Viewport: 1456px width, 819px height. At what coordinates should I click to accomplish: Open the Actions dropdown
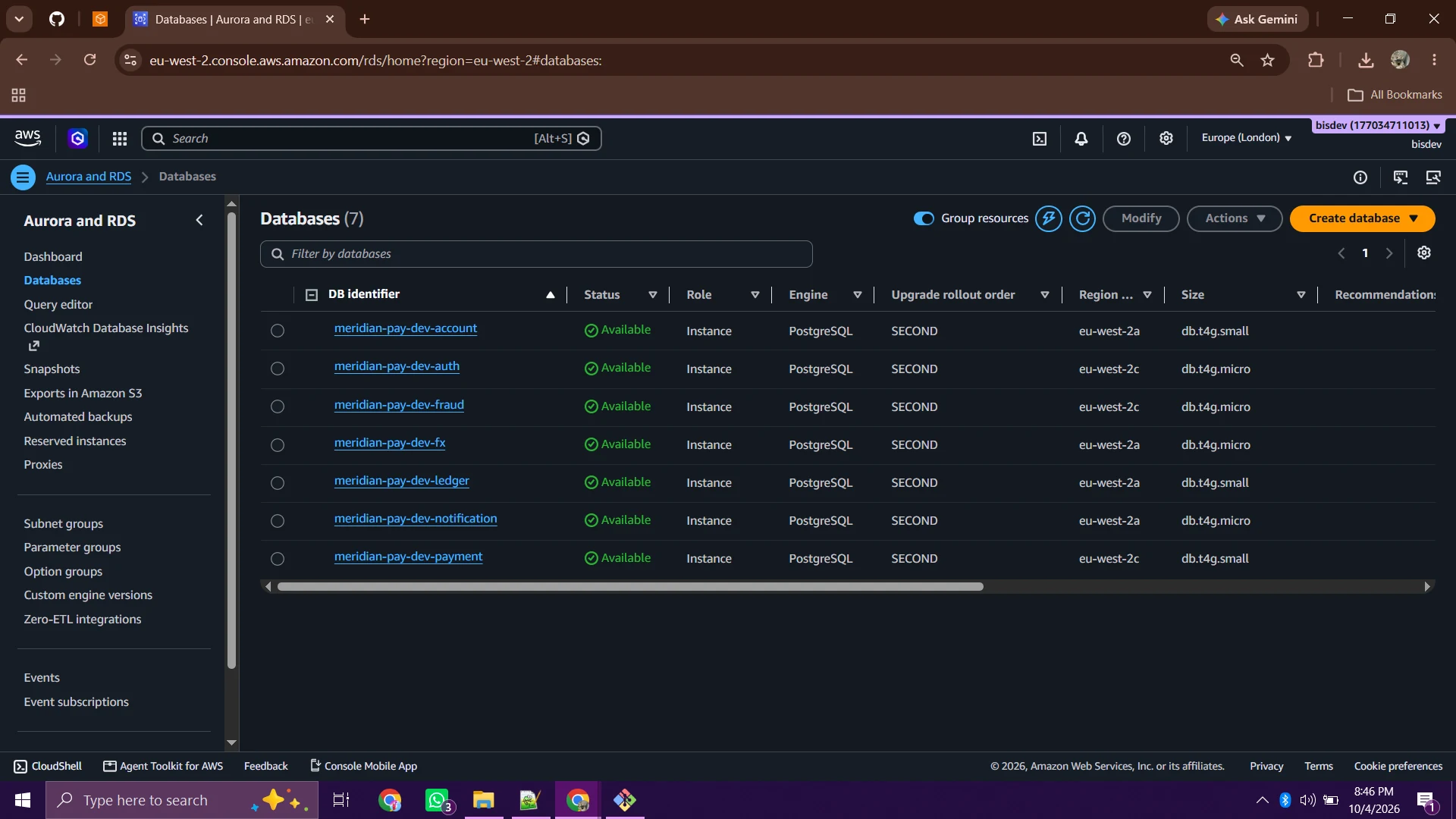[x=1235, y=218]
